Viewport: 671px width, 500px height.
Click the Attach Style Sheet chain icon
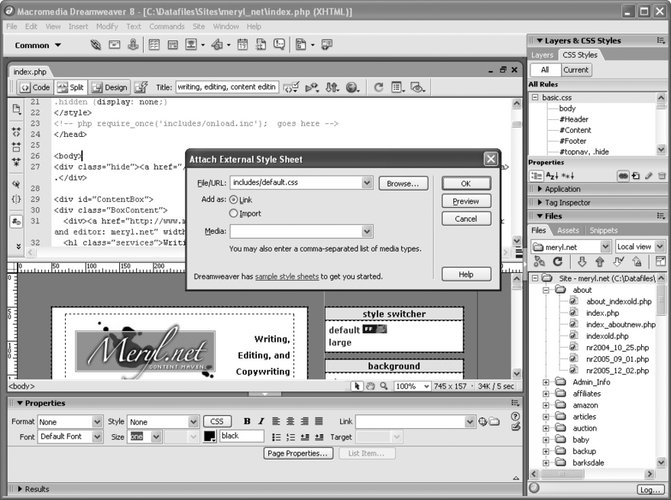(x=622, y=174)
